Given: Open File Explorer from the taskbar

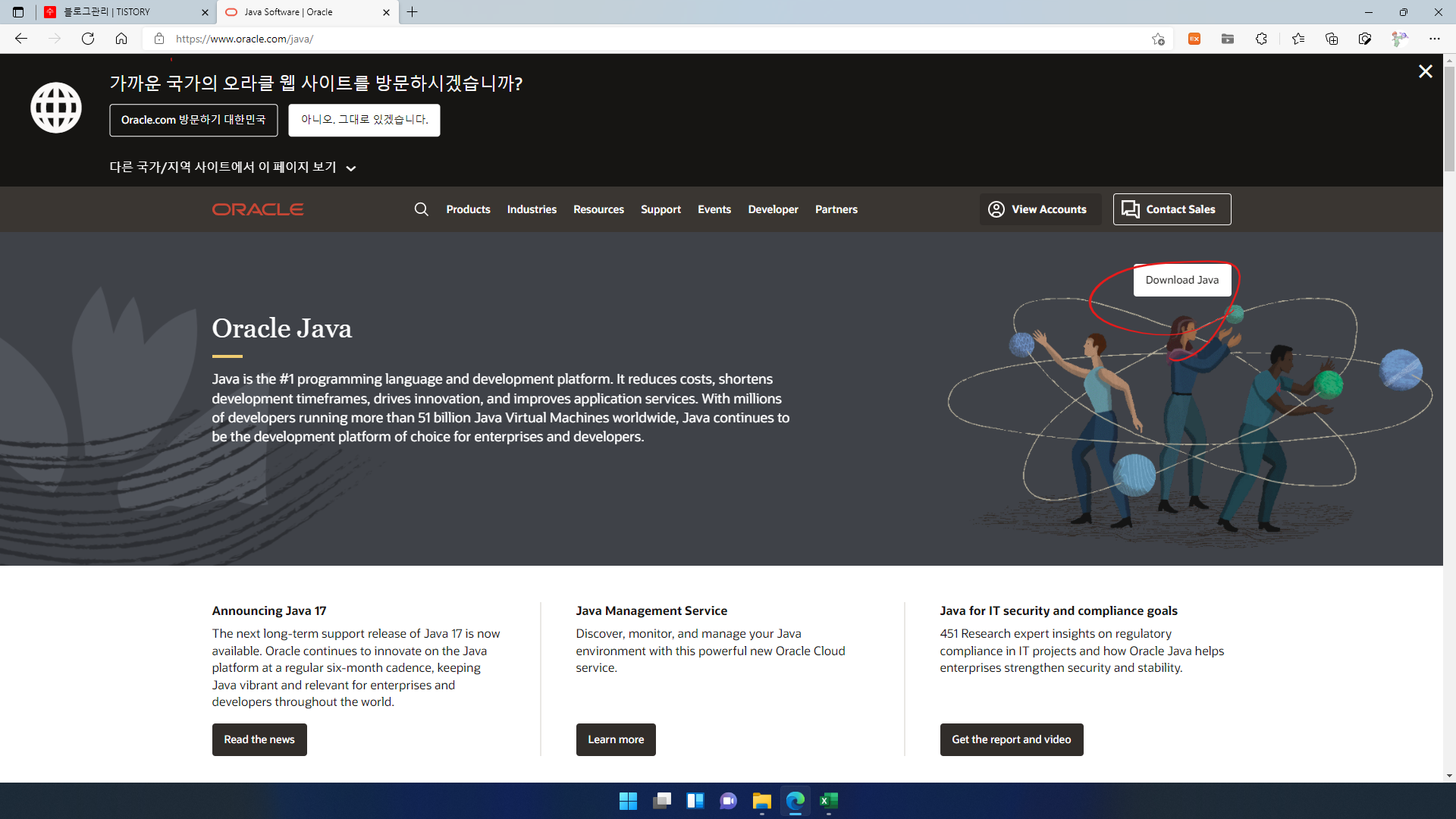Looking at the screenshot, I should tap(761, 801).
